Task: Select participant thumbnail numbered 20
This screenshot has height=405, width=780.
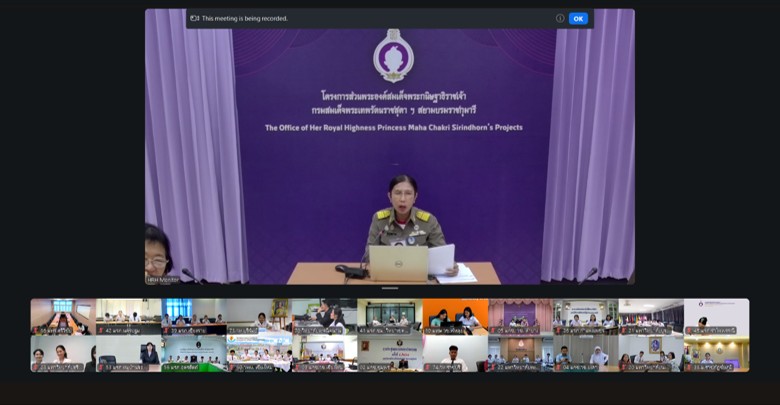Action: [651, 353]
